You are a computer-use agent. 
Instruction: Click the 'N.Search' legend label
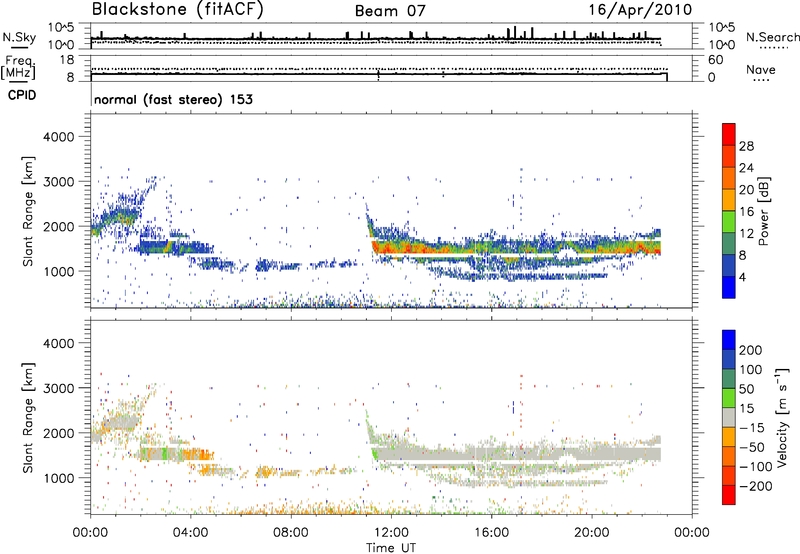point(772,37)
